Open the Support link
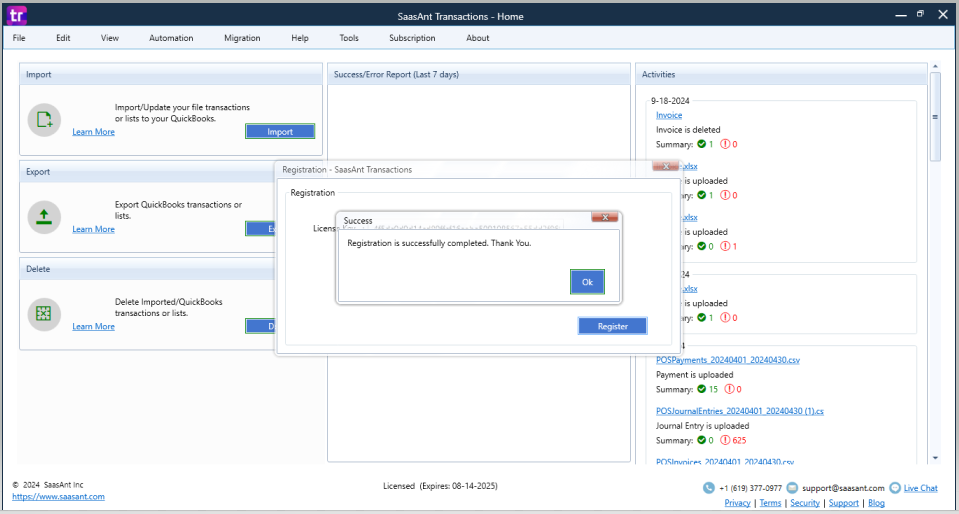 pyautogui.click(x=844, y=502)
